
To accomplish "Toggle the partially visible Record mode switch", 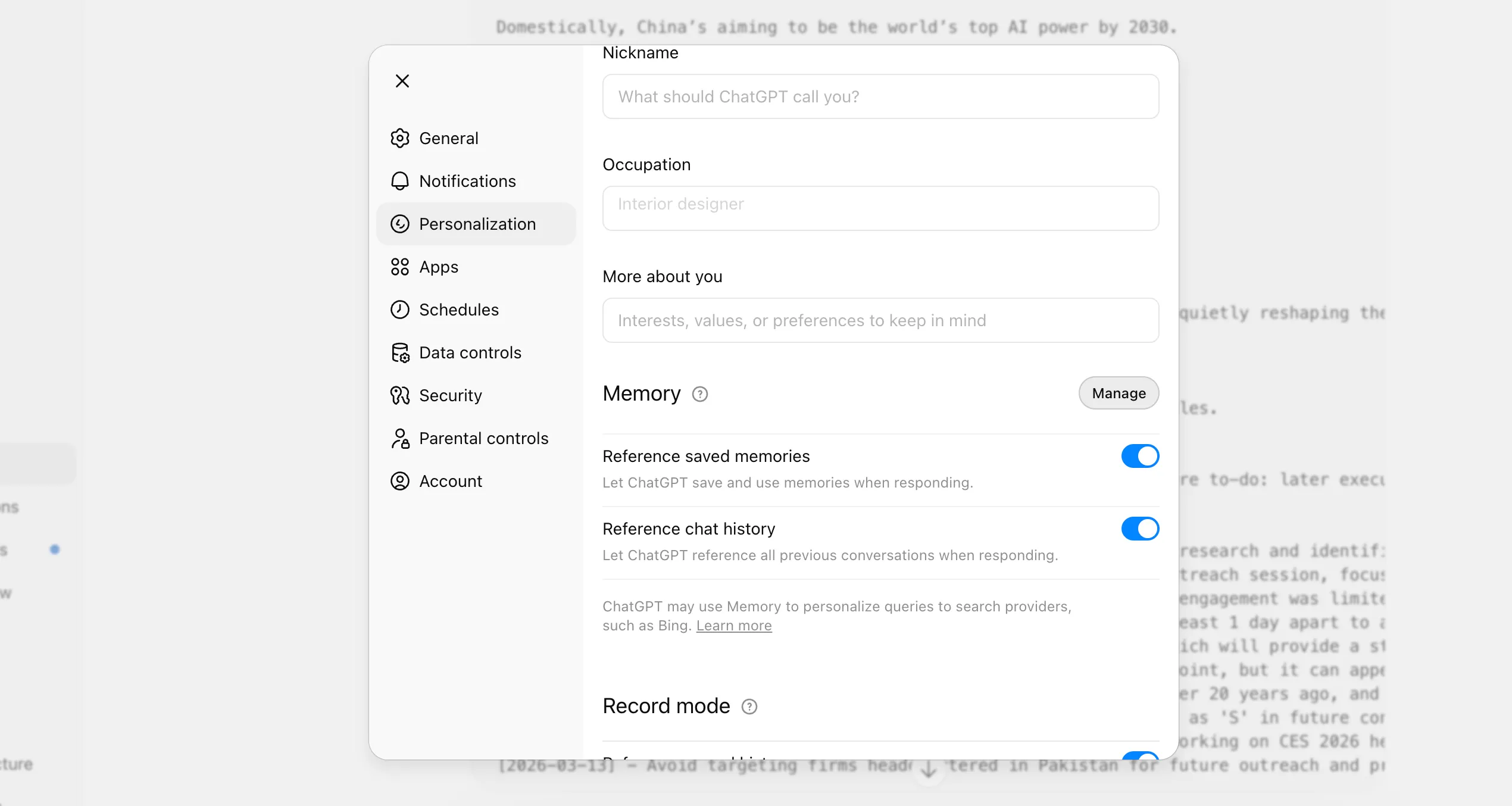I will pyautogui.click(x=1140, y=755).
